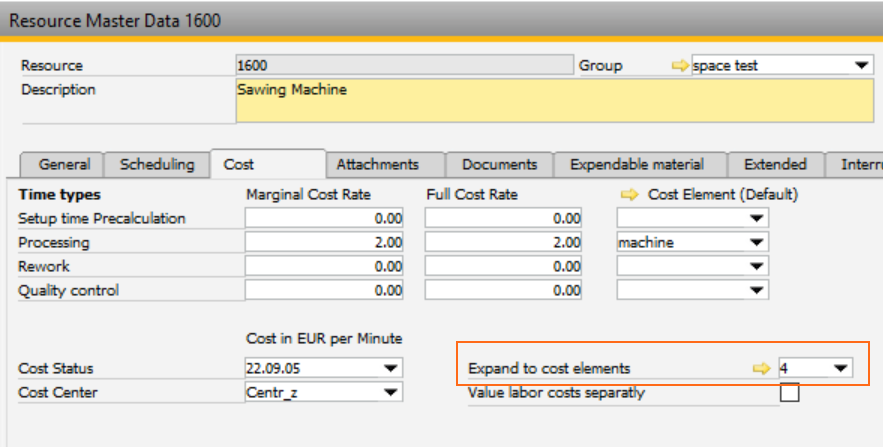Open the Rework cost element dropdown
Screen dimensions: 883x447
pyautogui.click(x=757, y=267)
